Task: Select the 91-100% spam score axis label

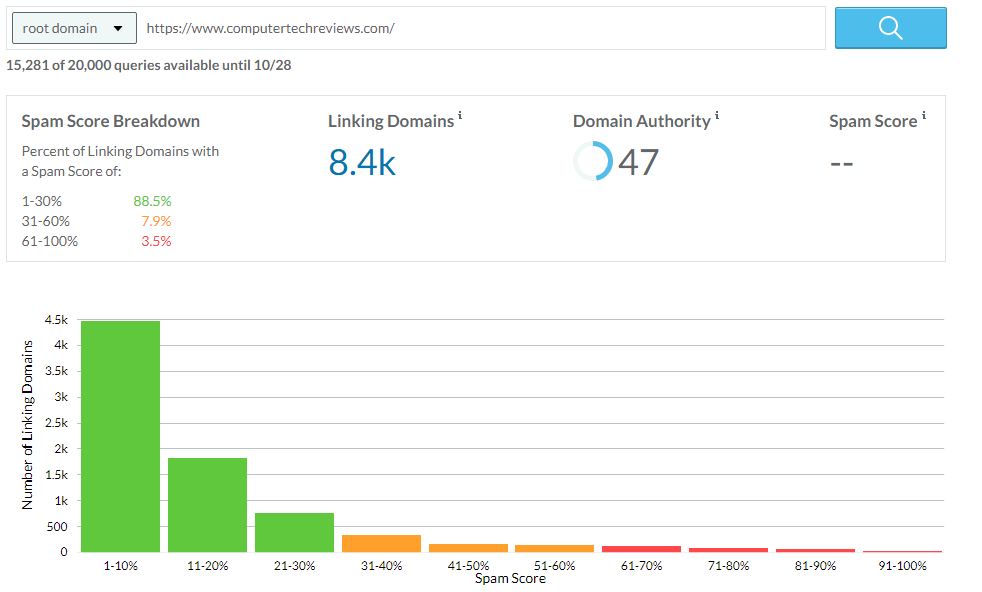Action: pos(902,565)
